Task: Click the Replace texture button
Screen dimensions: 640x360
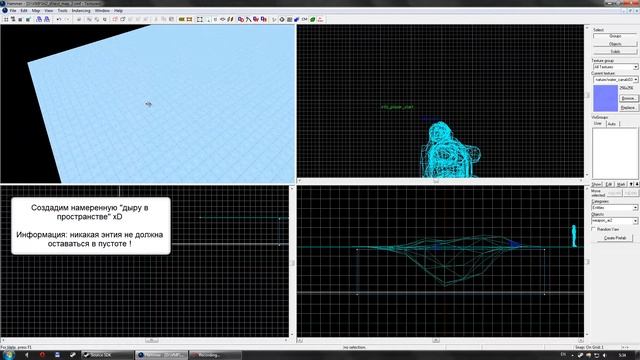Action: 629,108
